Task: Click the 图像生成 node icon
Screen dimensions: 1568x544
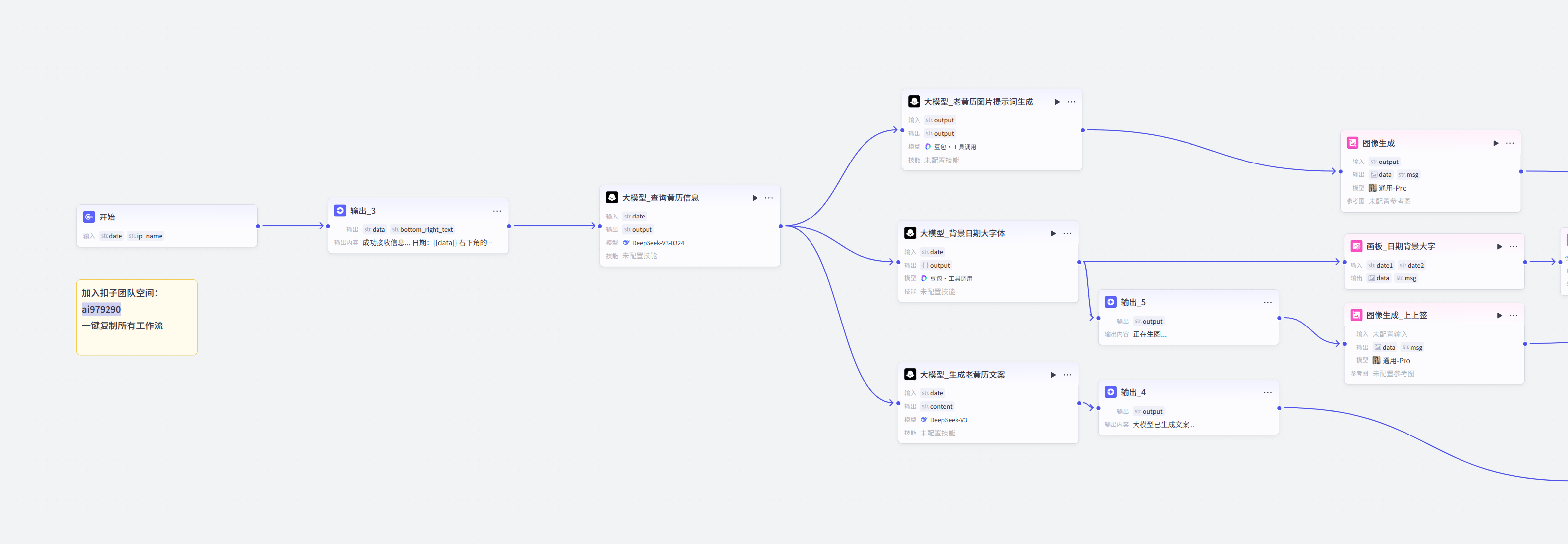Action: point(1352,142)
